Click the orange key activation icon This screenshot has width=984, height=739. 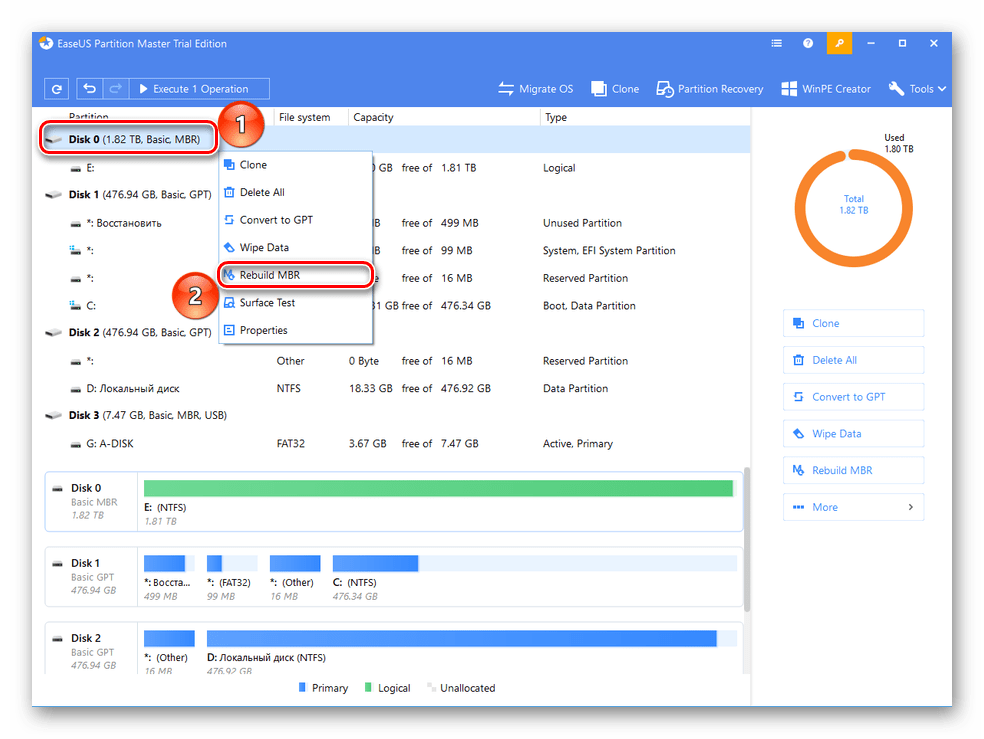click(x=839, y=44)
